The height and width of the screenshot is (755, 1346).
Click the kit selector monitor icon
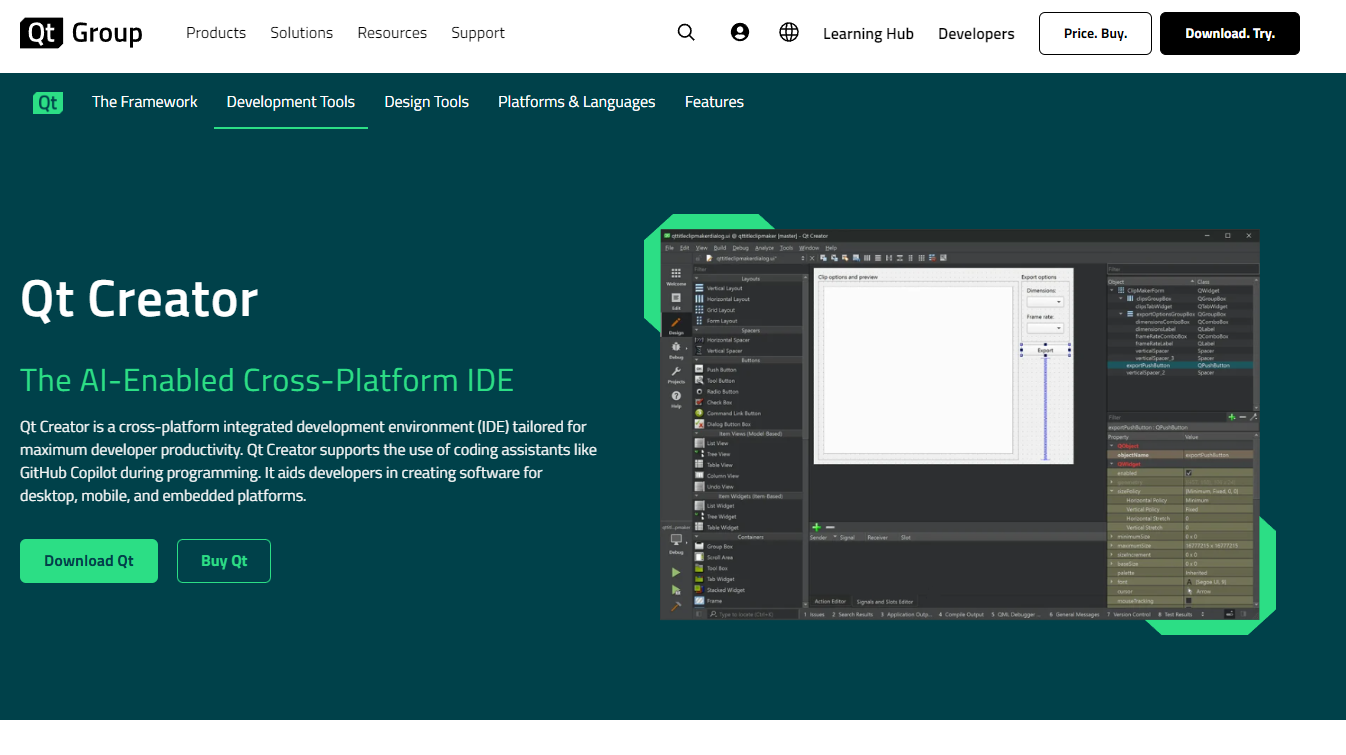pos(676,541)
